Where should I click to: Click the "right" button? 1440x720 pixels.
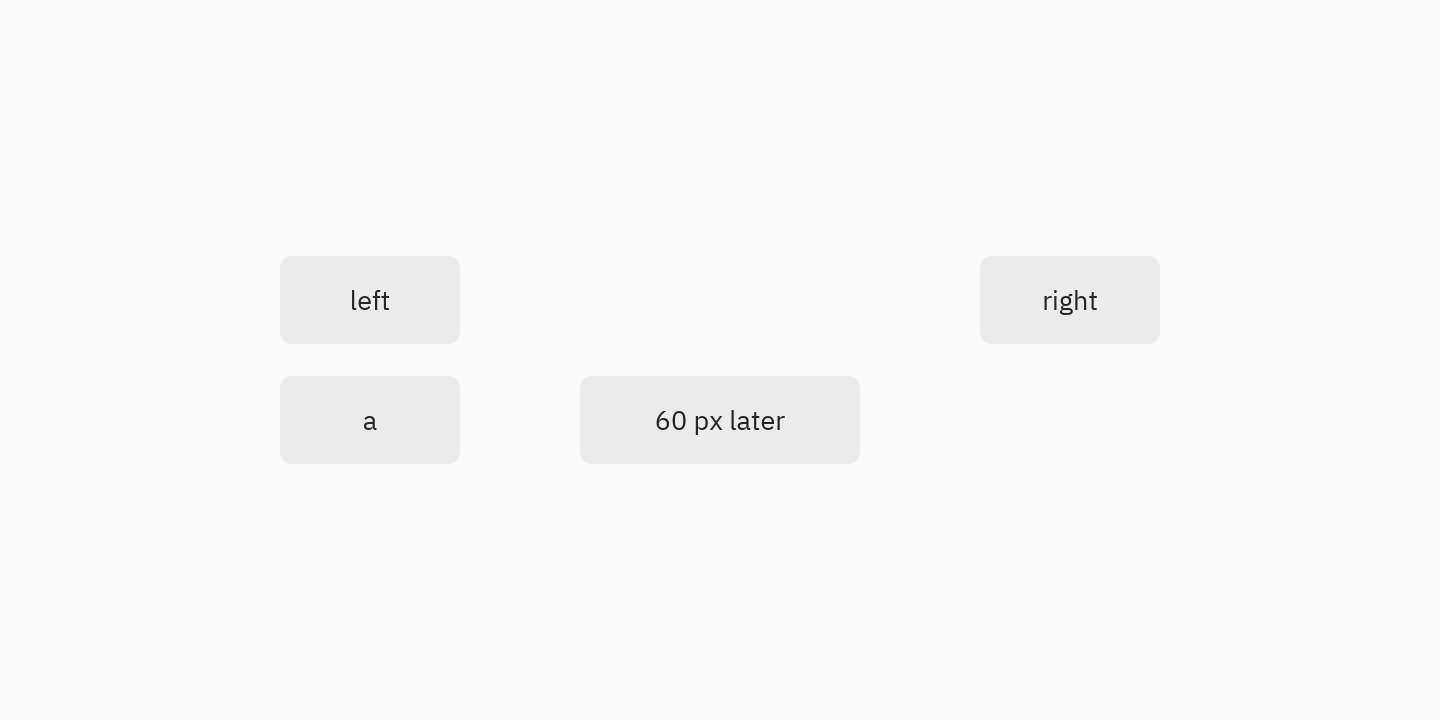(1070, 300)
